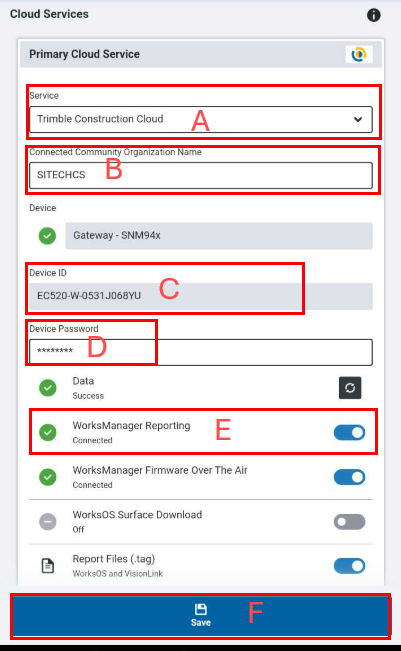Click the Service dropdown chevron arrow
Viewport: 401px width, 651px height.
click(358, 120)
